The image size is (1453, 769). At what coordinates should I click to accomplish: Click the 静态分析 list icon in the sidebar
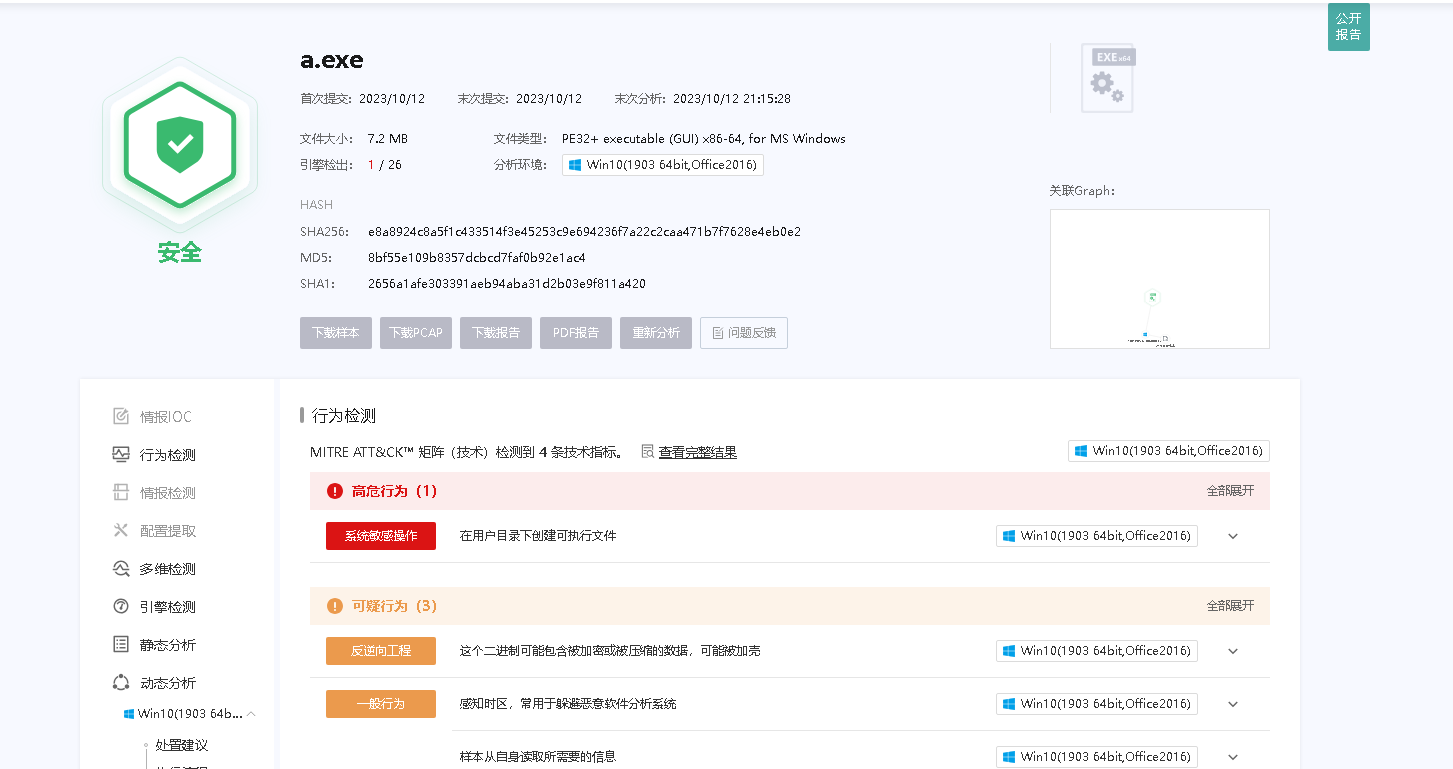pos(121,645)
